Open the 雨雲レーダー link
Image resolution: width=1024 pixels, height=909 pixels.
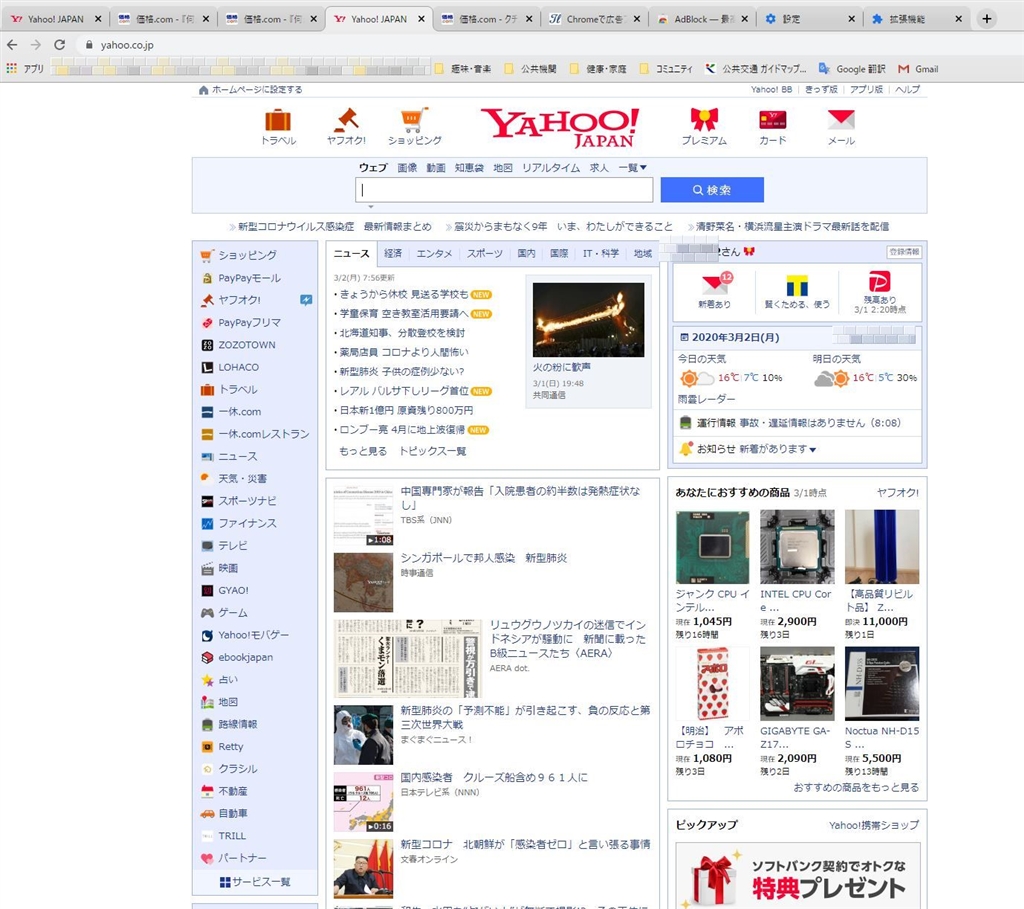pyautogui.click(x=706, y=399)
